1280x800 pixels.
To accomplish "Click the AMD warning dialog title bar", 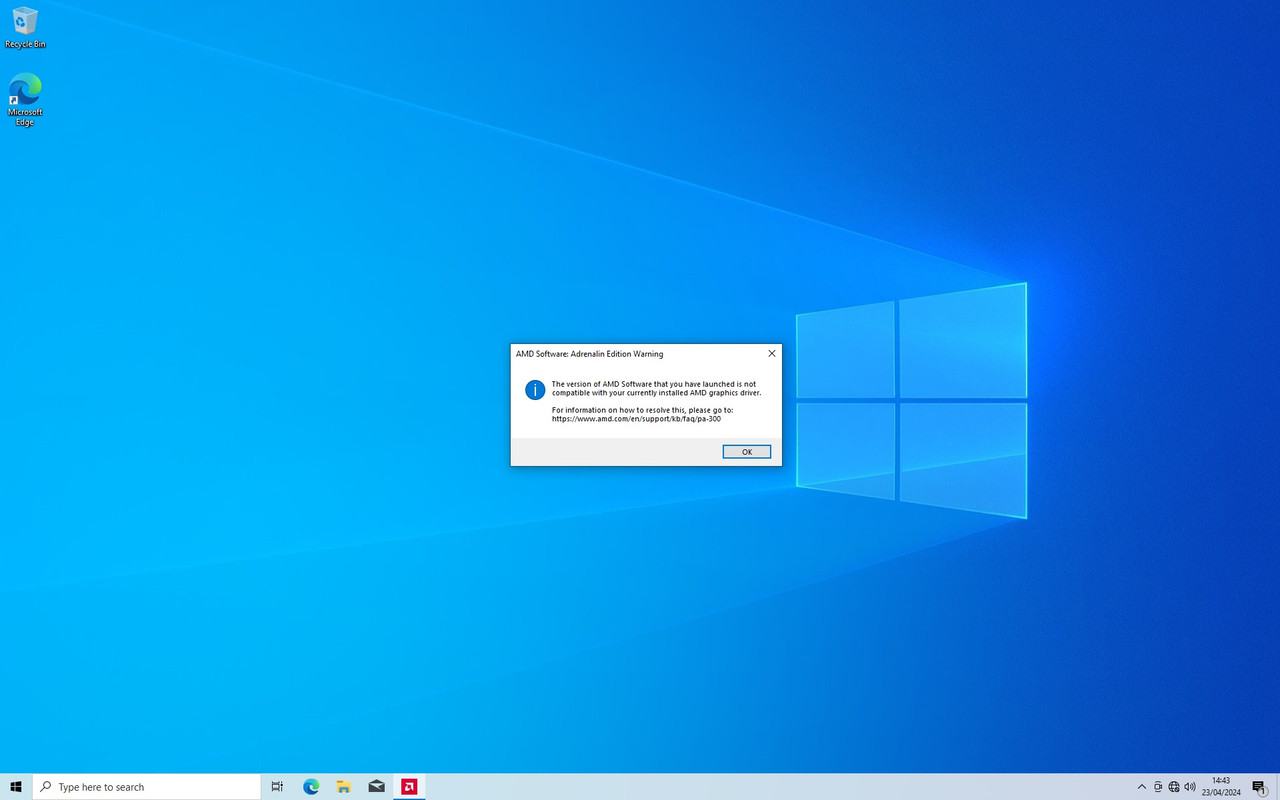I will click(x=636, y=354).
